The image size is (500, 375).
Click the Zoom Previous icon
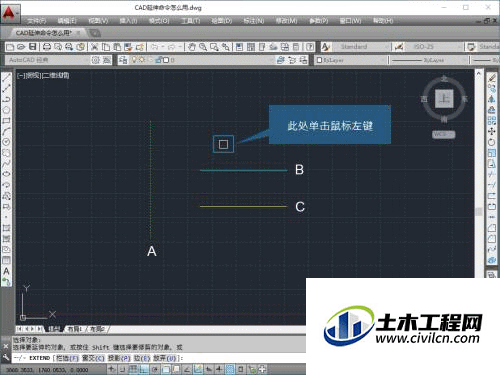pos(226,47)
